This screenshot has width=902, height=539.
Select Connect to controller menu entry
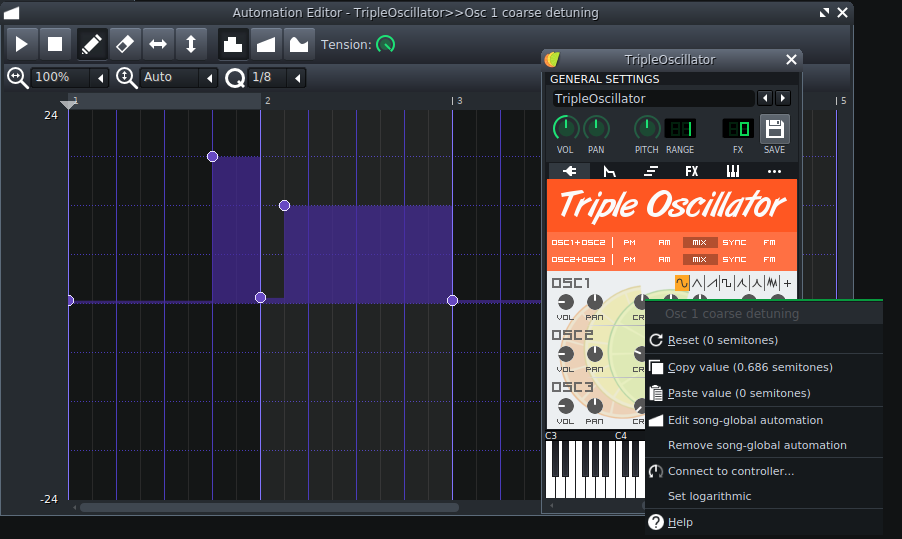pos(730,471)
